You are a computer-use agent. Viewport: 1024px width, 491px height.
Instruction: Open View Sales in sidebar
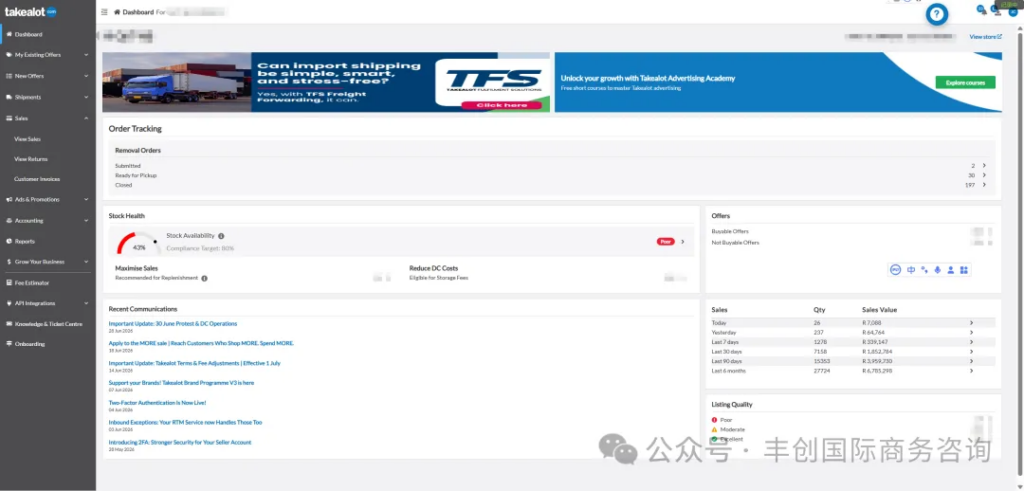pos(27,139)
